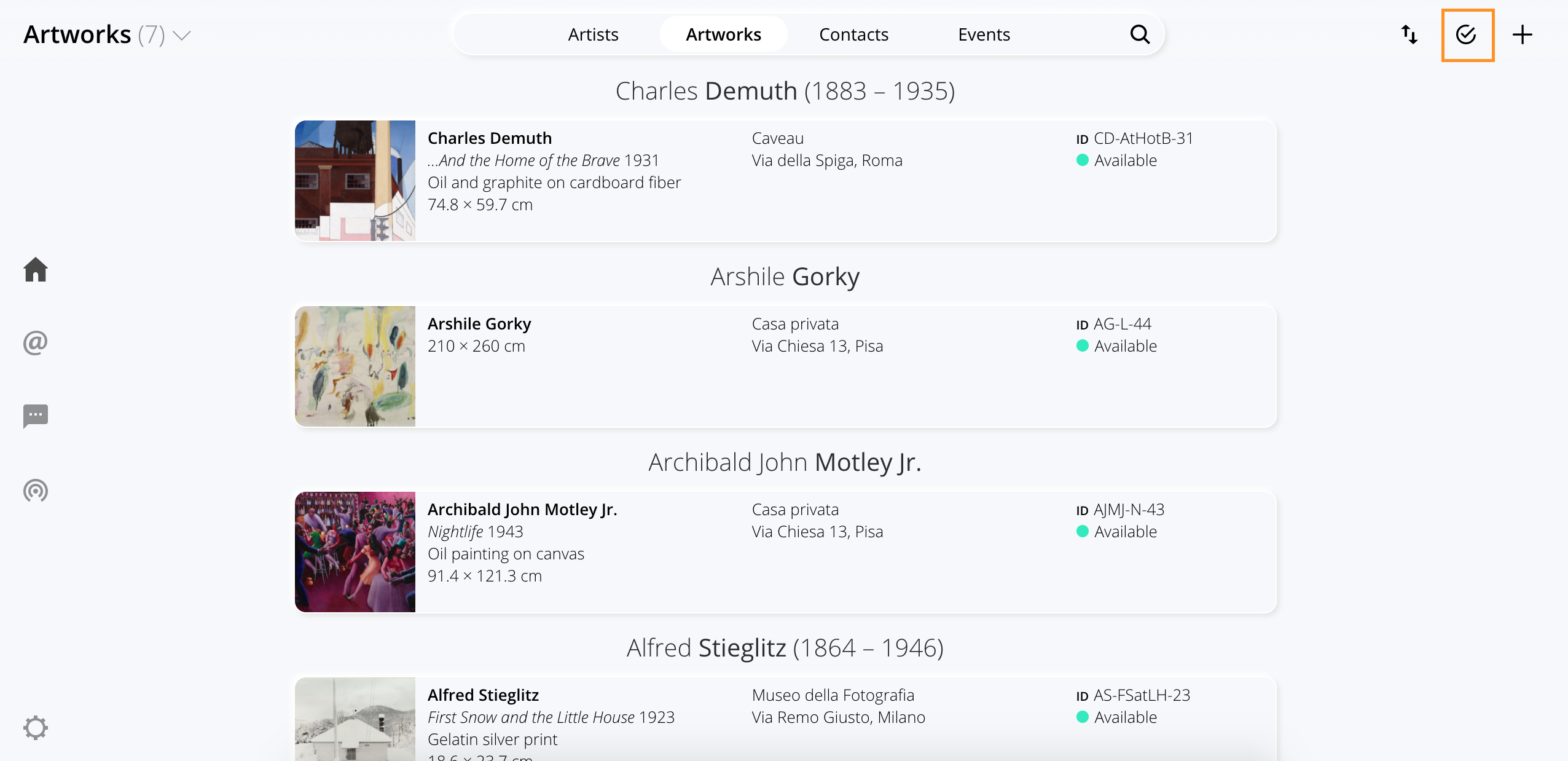Click Gelatin silver print text
1568x761 pixels.
coord(493,739)
